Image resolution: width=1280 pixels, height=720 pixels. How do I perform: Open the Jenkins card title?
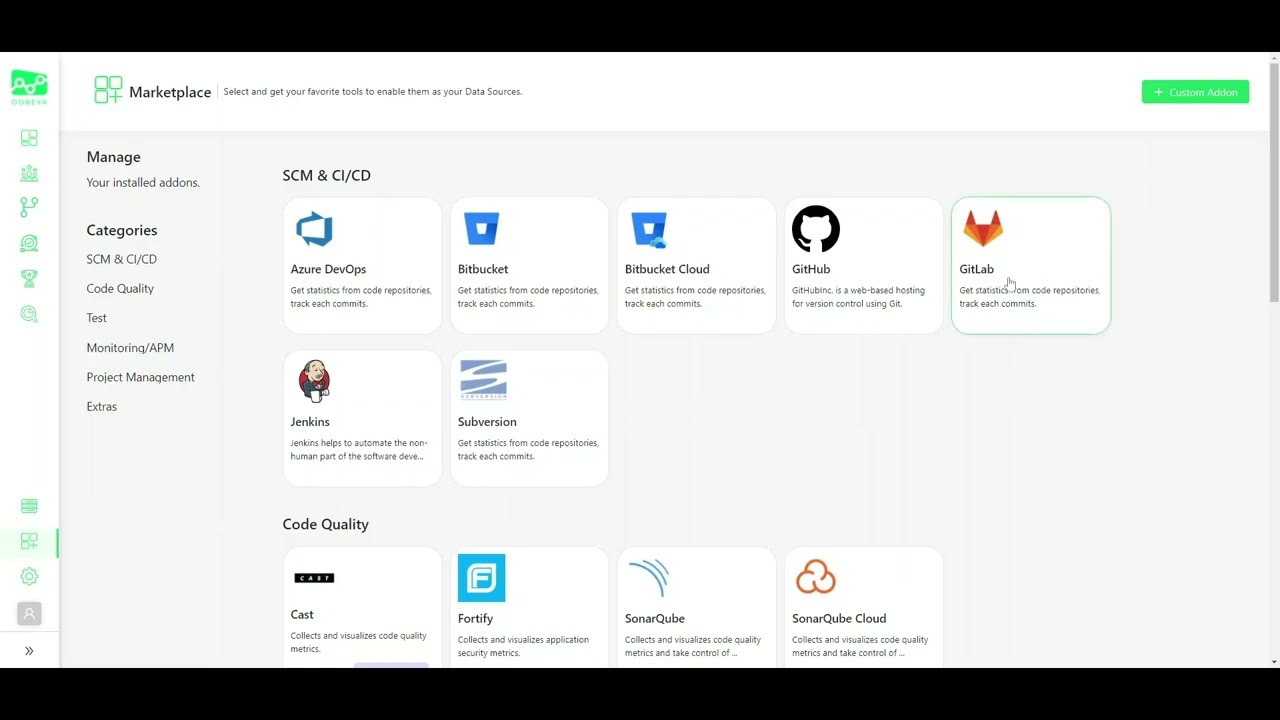310,422
